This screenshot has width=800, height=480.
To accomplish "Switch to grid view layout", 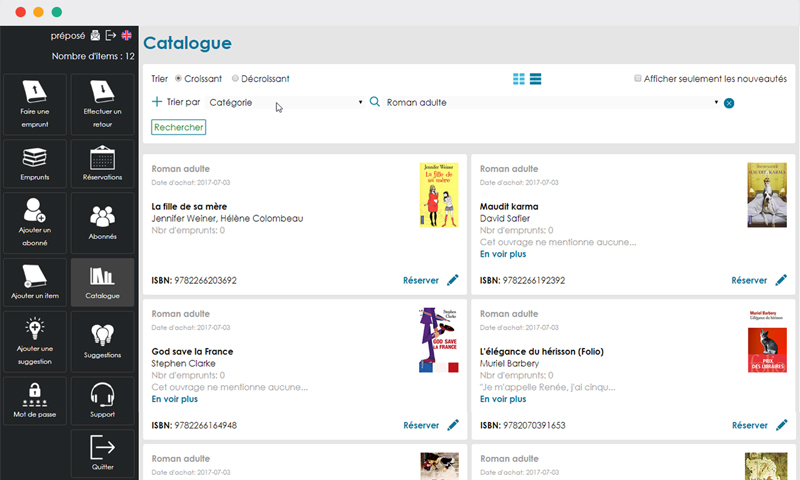I will (518, 79).
